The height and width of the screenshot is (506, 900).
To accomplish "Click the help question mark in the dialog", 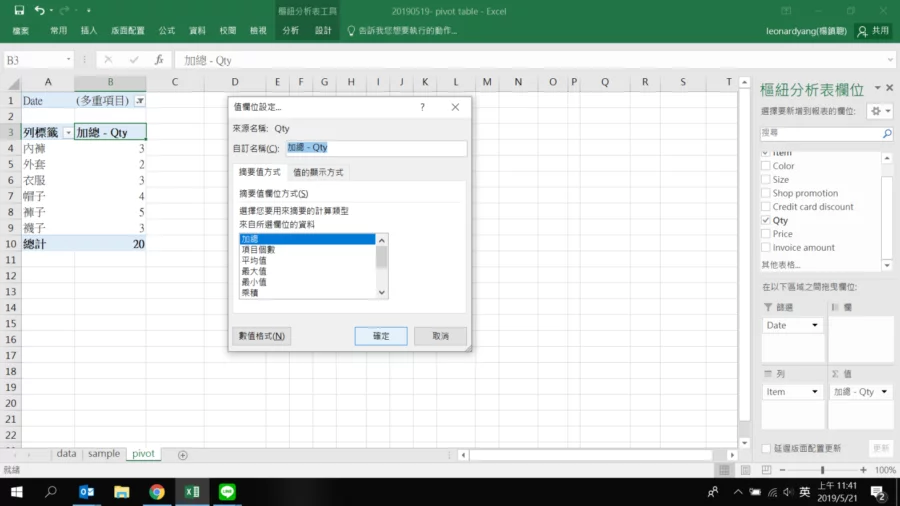I will (422, 107).
